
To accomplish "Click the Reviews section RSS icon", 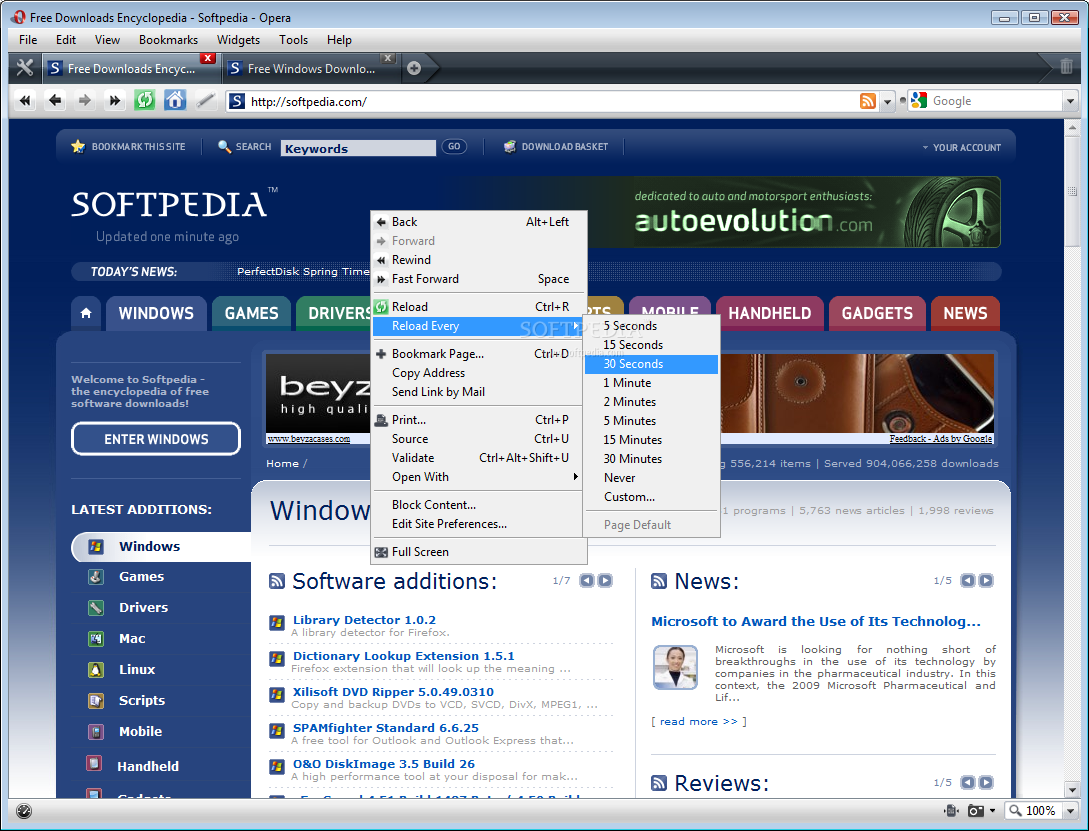I will (x=658, y=783).
